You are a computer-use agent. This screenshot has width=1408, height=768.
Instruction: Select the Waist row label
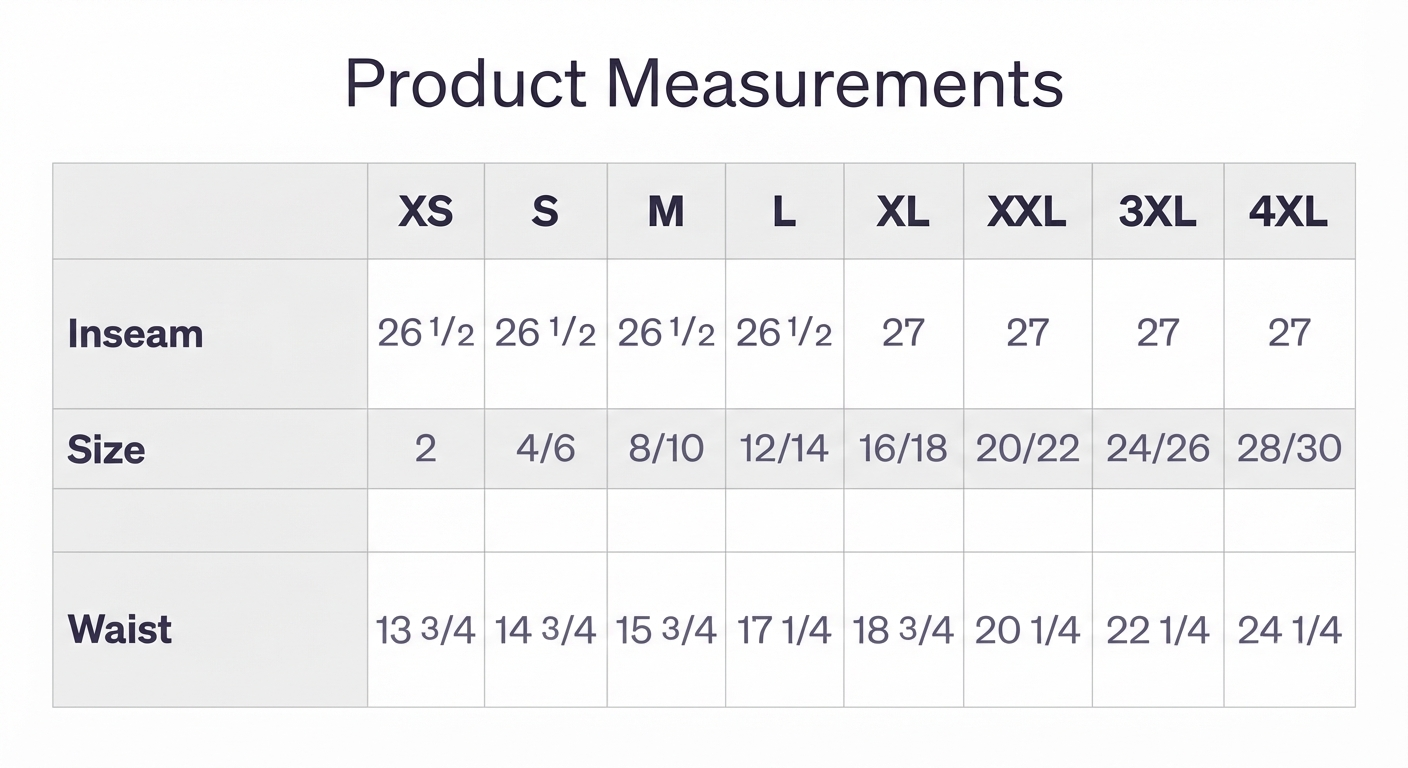120,630
